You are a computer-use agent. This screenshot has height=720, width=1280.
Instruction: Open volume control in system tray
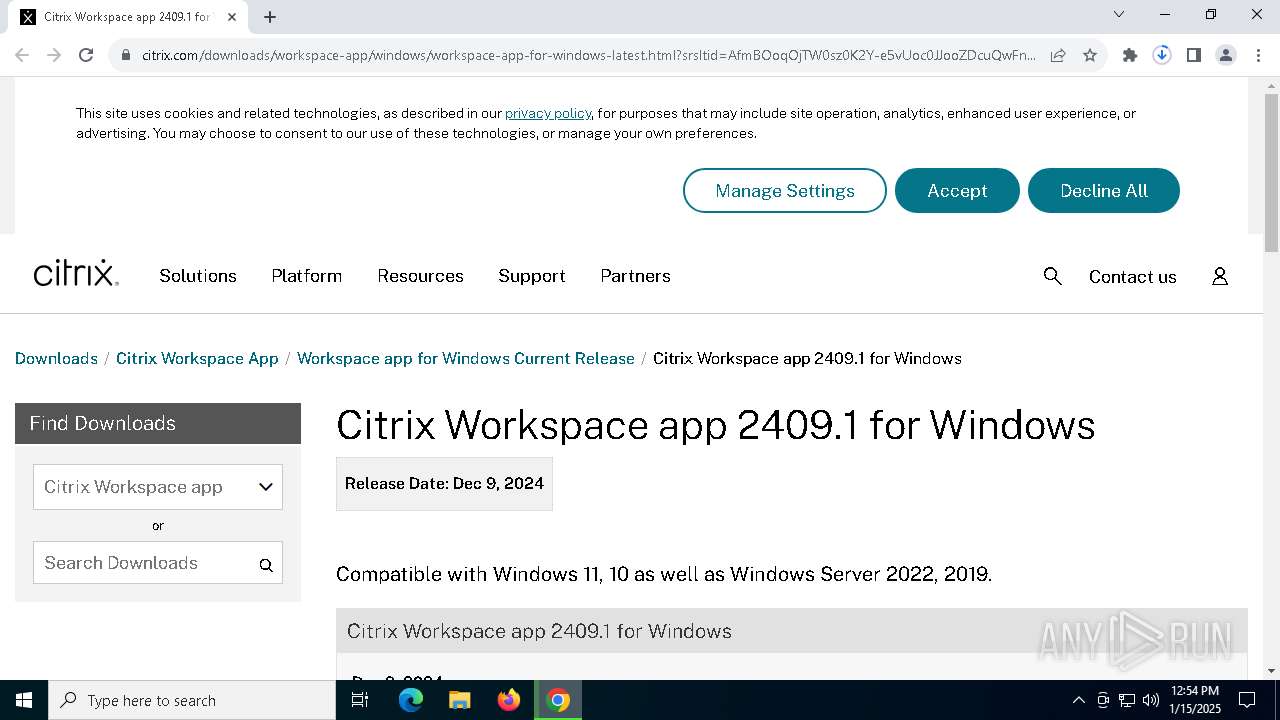(x=1151, y=700)
